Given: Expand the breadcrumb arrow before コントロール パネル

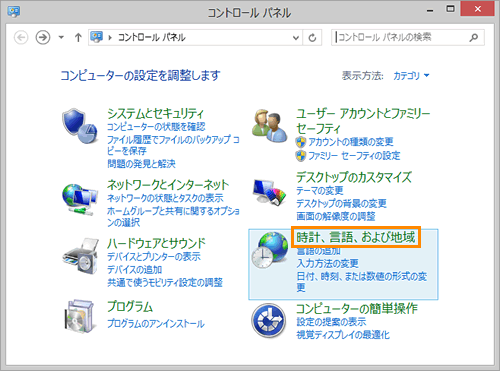Looking at the screenshot, I should (x=110, y=38).
